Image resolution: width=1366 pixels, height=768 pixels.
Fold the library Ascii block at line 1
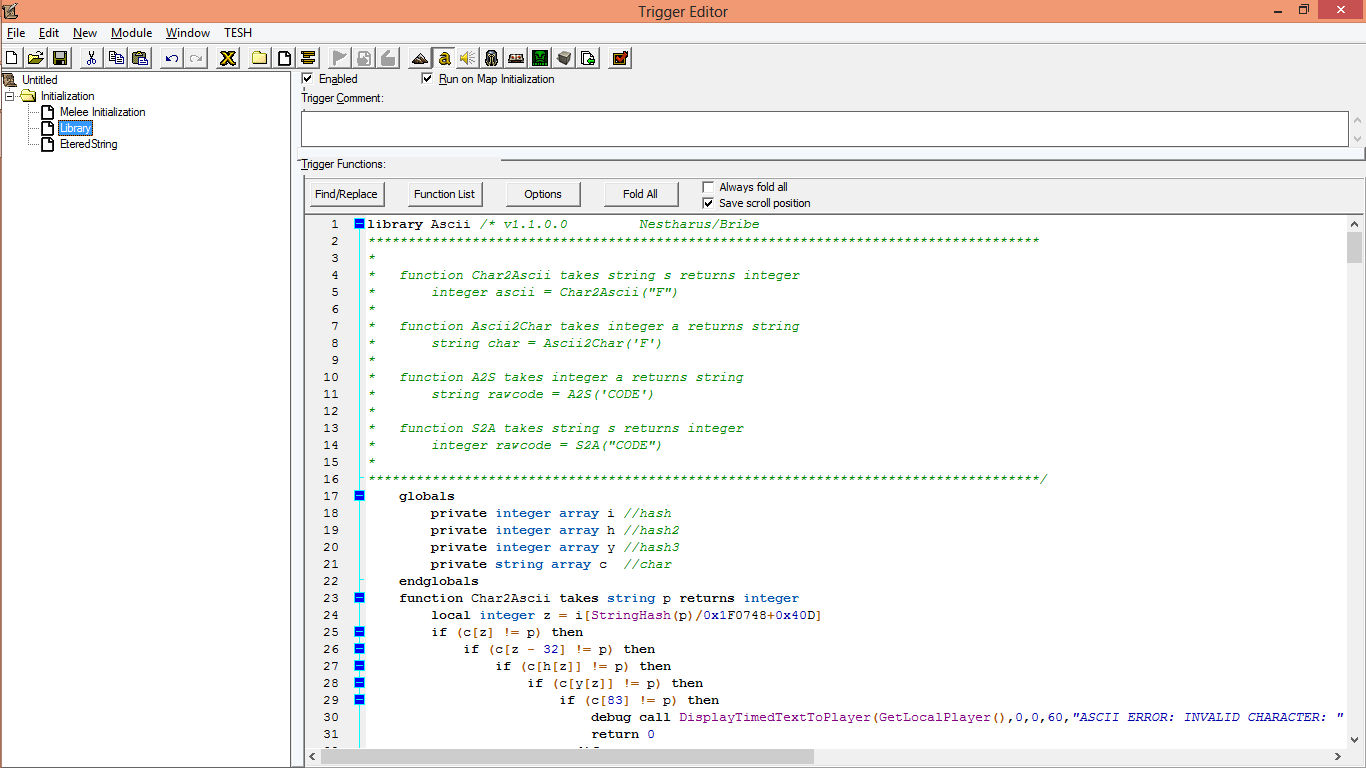click(x=359, y=224)
